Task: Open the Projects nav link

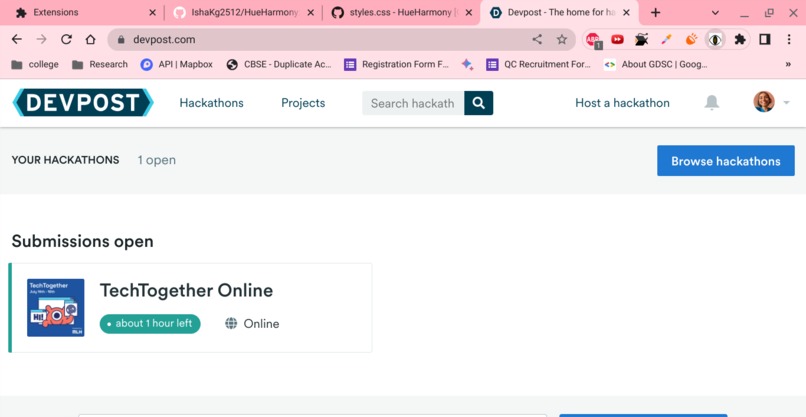Action: coord(303,103)
